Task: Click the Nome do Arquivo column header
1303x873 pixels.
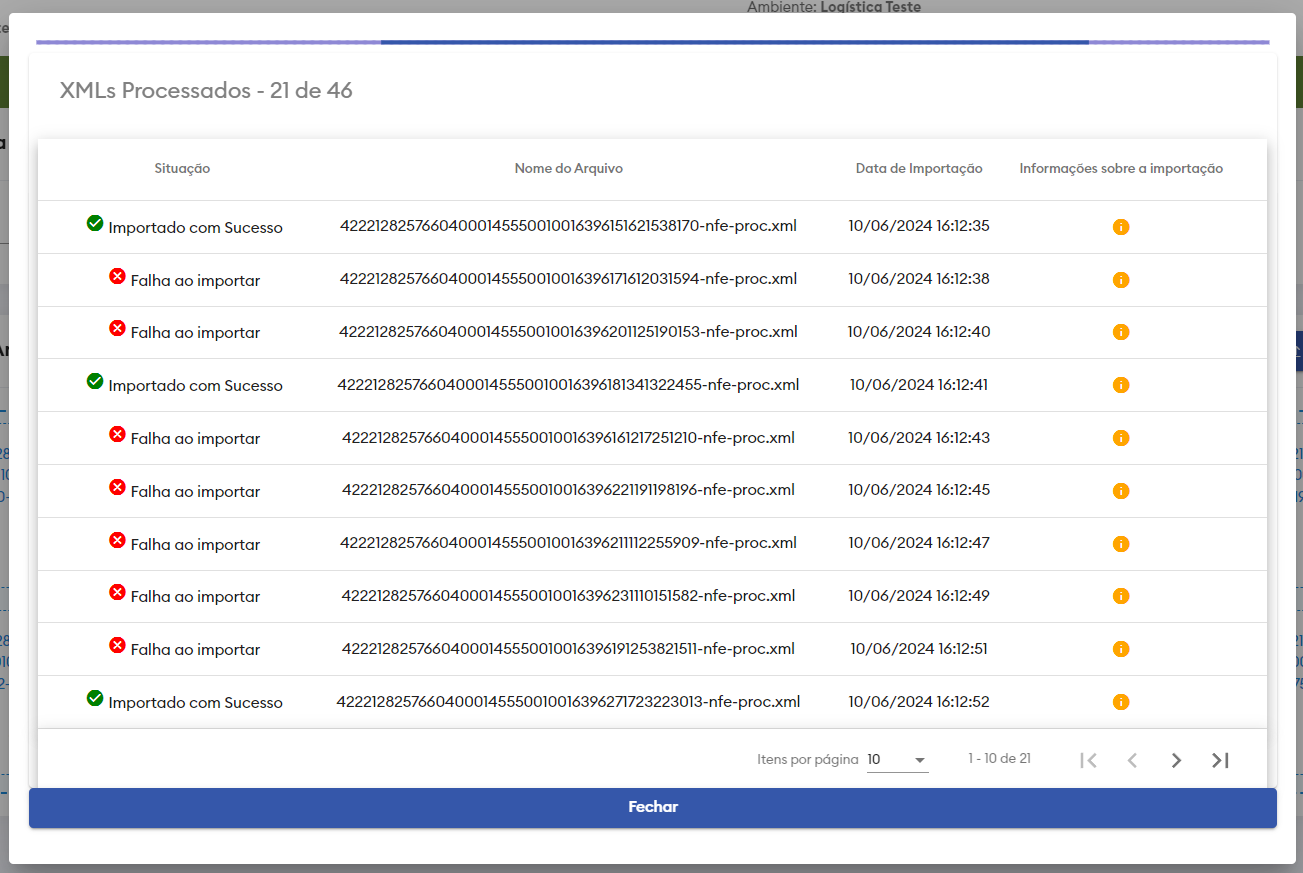Action: click(568, 169)
